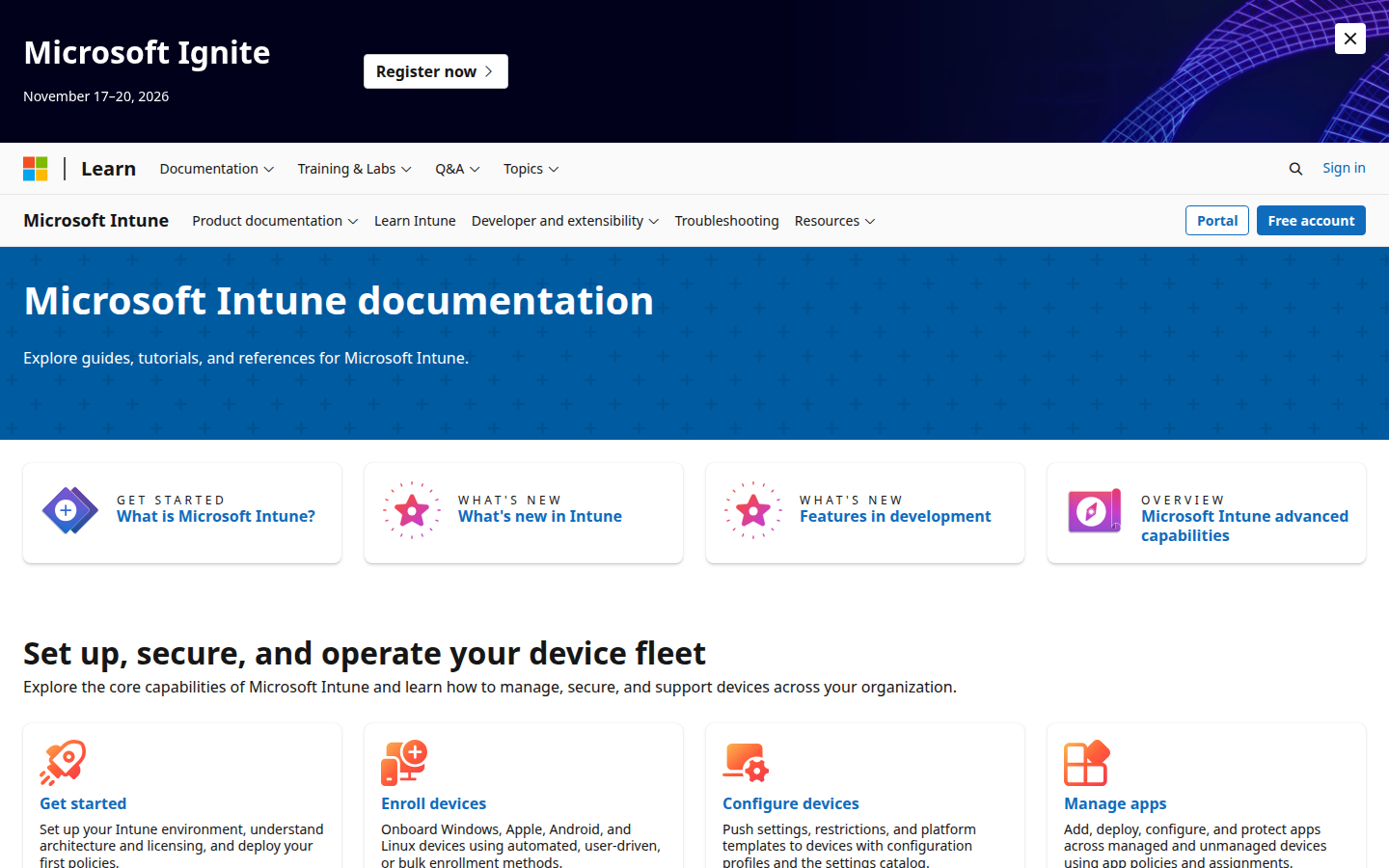Open Features in development link
Screen dimensions: 1389x868
[x=895, y=517]
